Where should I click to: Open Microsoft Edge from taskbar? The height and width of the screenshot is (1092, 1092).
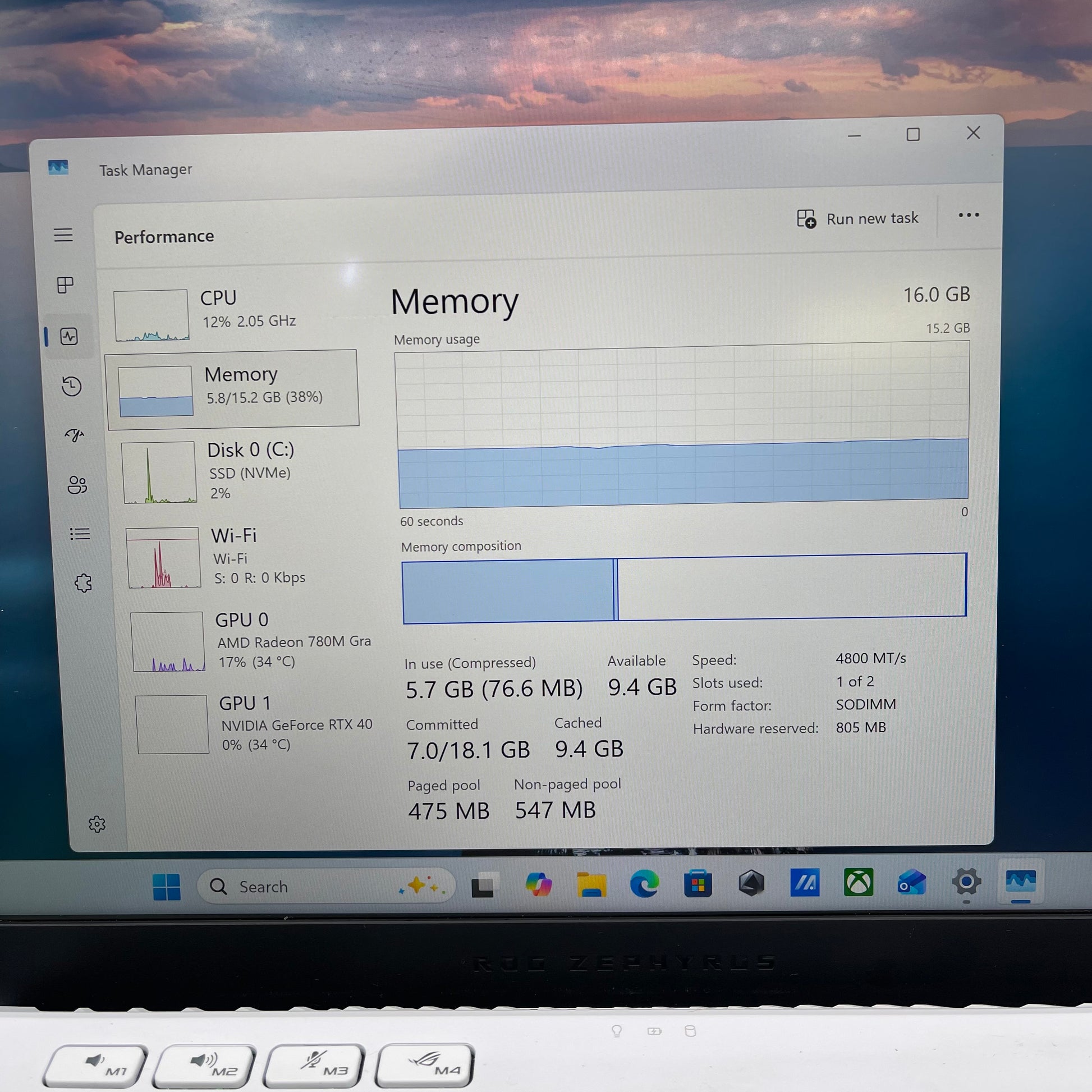tap(644, 883)
